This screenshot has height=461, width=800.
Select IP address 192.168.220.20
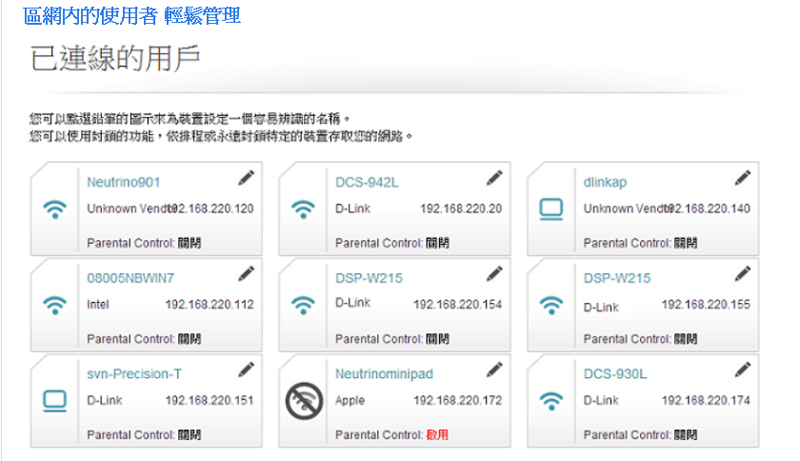click(461, 209)
